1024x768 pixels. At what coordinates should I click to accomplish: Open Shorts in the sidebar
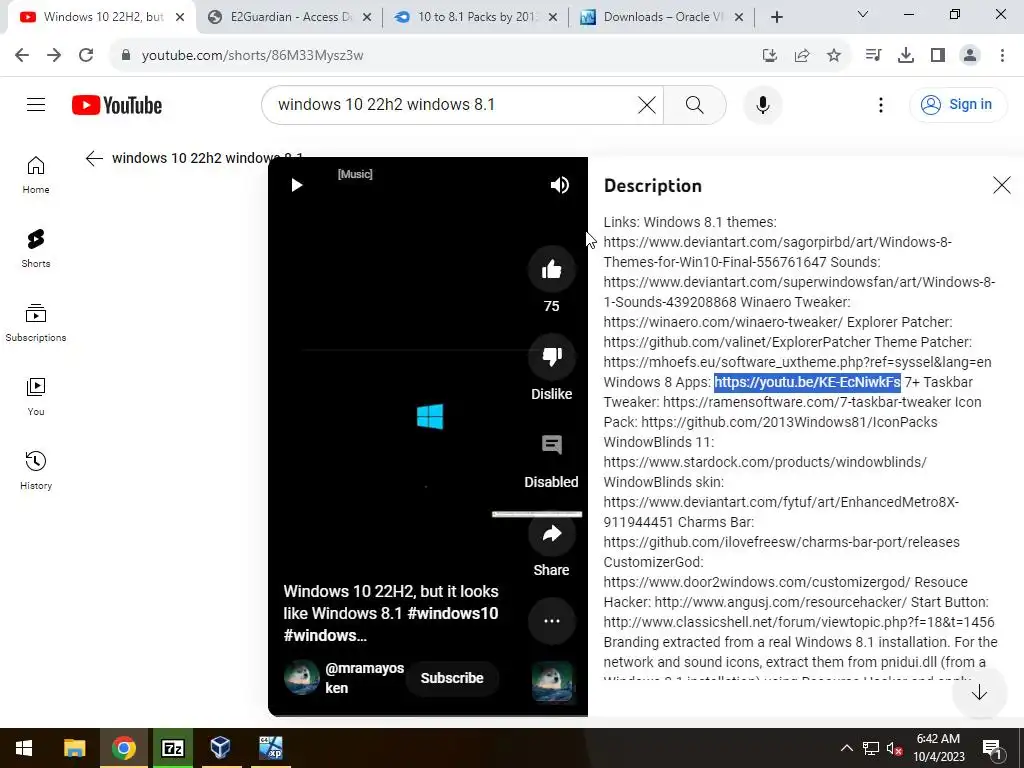36,249
